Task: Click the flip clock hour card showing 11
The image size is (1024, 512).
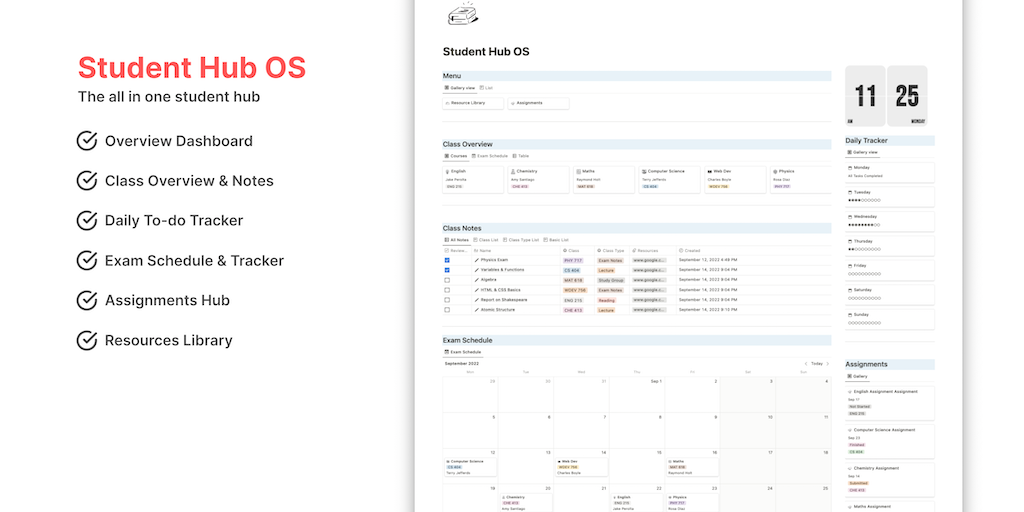Action: point(865,96)
